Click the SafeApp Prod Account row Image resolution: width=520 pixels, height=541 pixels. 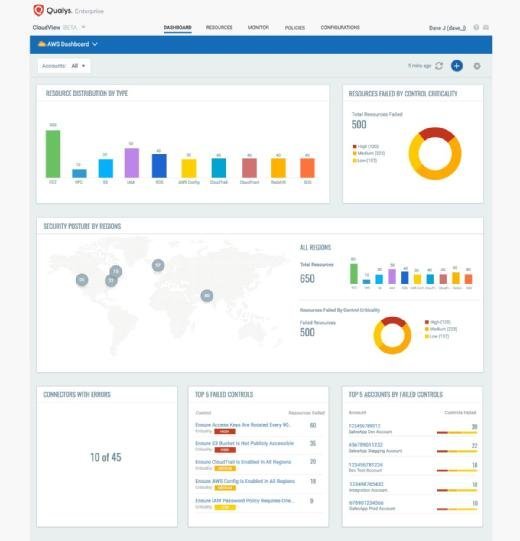tap(413, 505)
